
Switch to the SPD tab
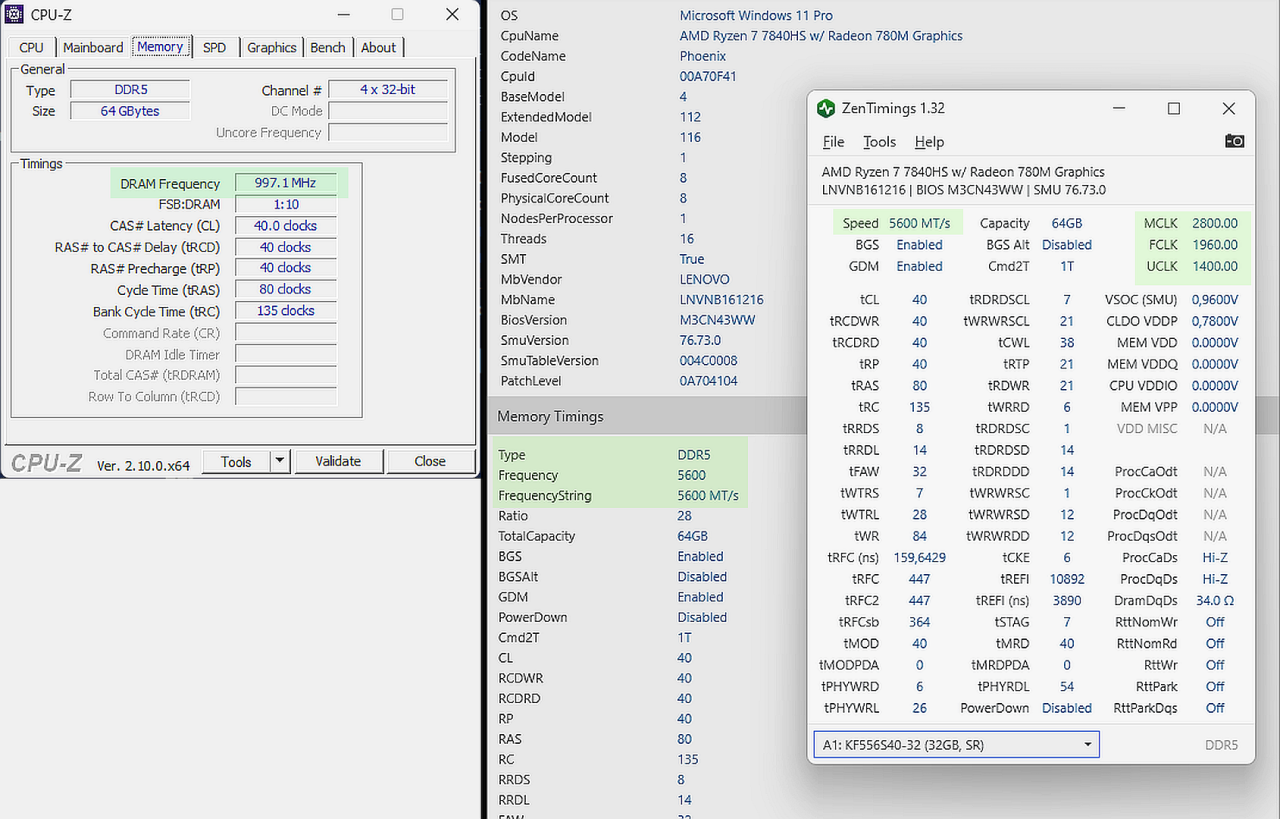[214, 47]
